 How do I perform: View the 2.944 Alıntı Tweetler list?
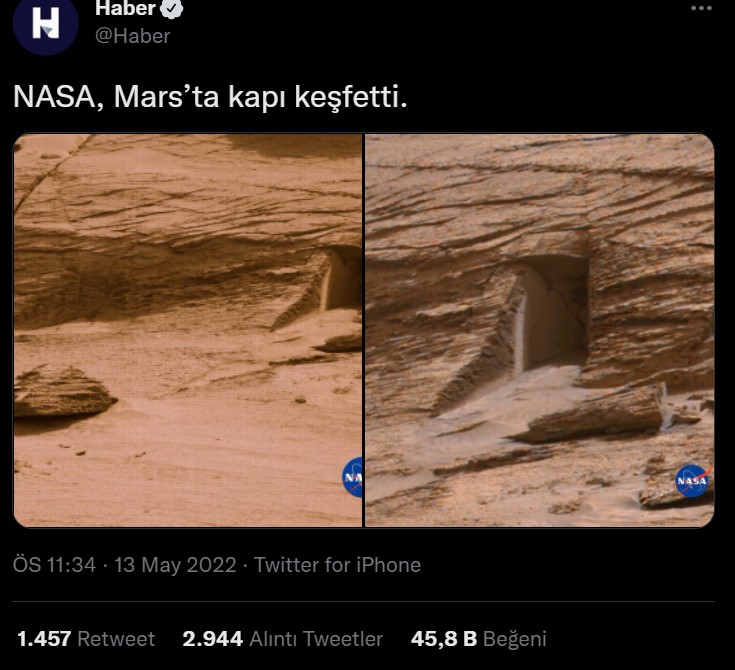click(x=283, y=639)
